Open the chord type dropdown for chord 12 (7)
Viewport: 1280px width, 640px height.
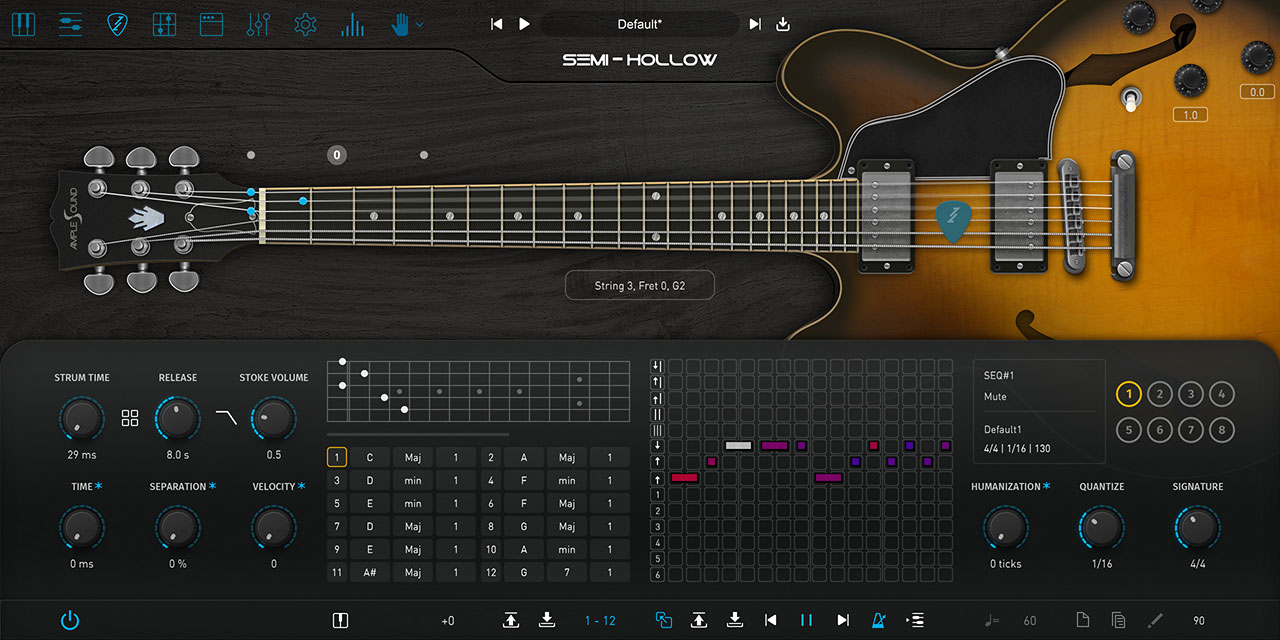(567, 573)
